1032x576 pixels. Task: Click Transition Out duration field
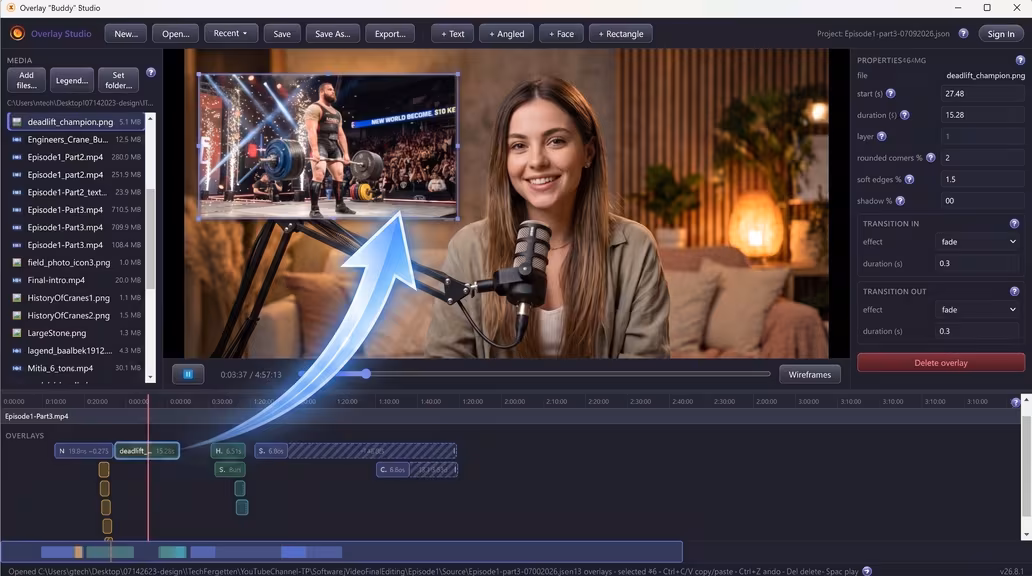pyautogui.click(x=977, y=331)
